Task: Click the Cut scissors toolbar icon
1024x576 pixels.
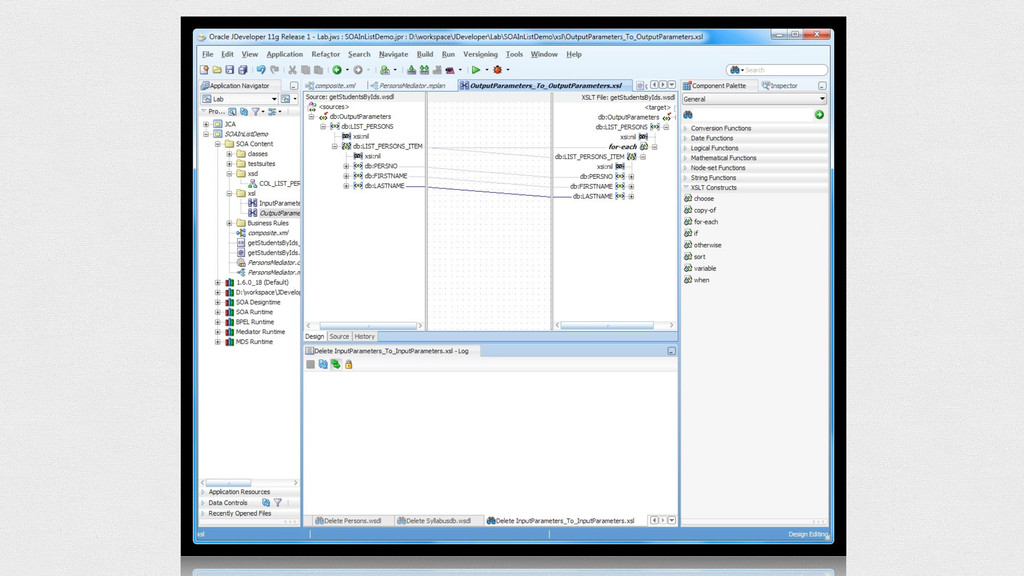Action: coord(293,70)
